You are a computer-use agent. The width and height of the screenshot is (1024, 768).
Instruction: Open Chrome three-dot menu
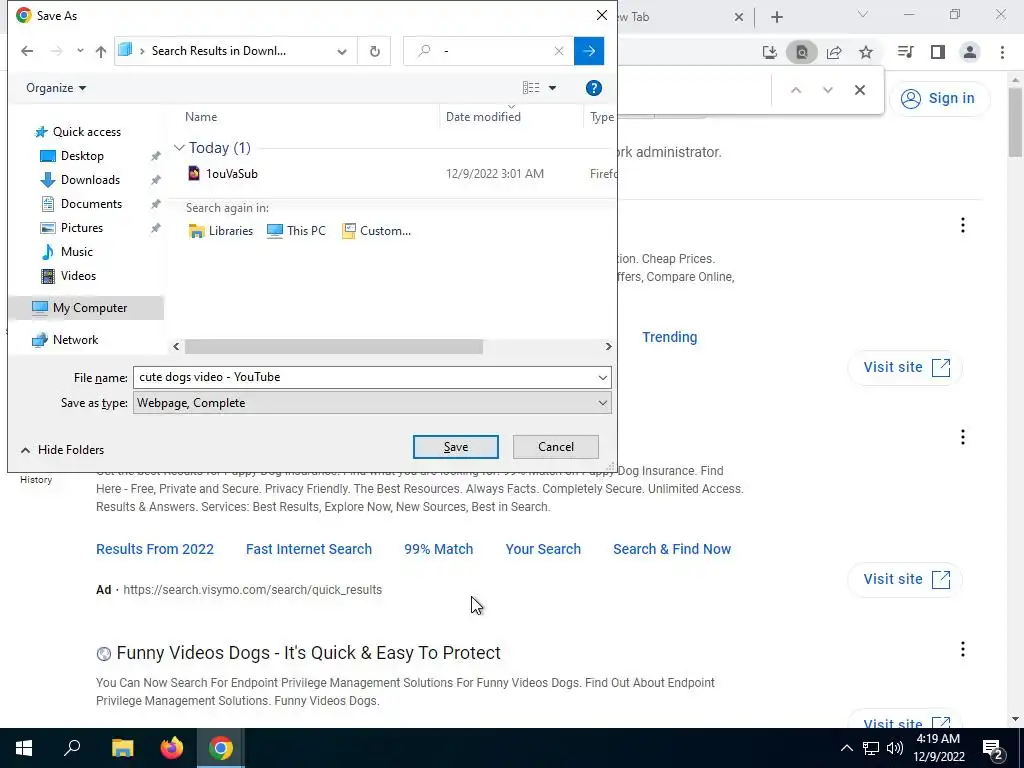pos(1002,52)
